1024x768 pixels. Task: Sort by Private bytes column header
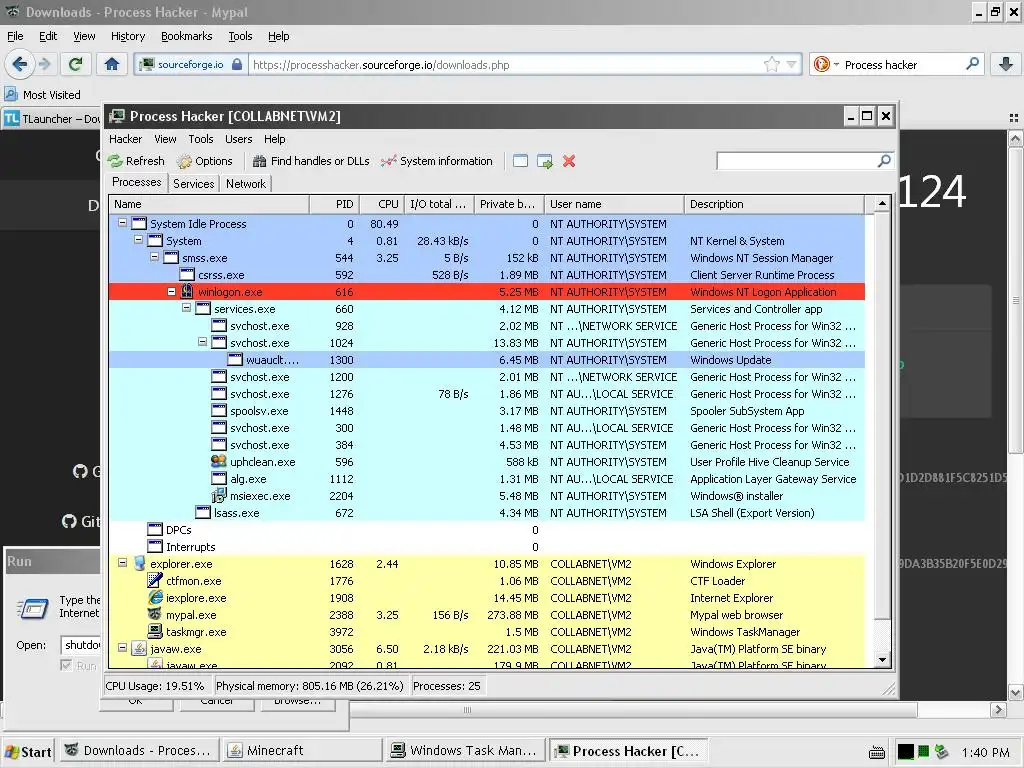(x=509, y=204)
